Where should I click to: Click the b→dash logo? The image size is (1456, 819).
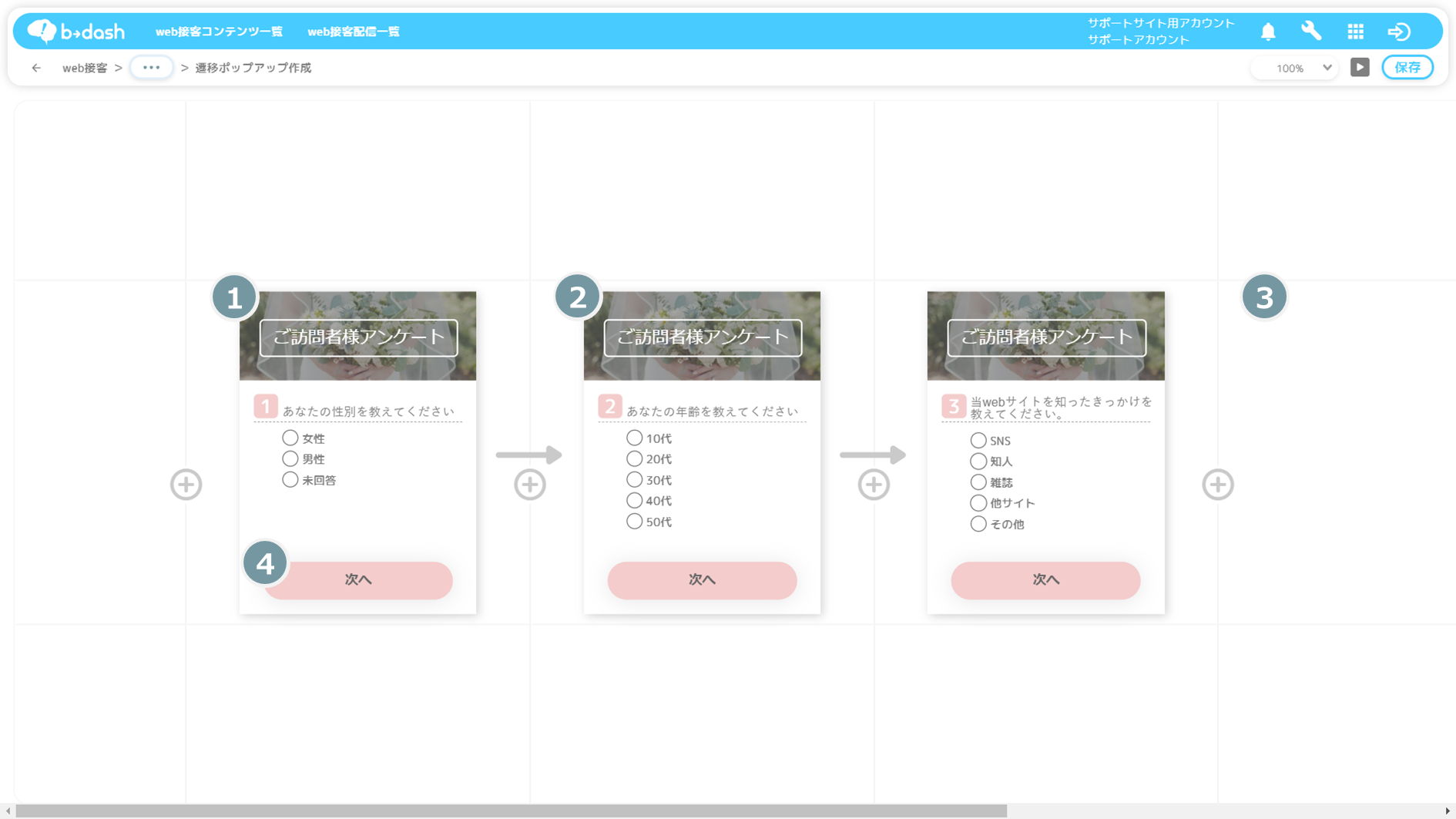[75, 32]
